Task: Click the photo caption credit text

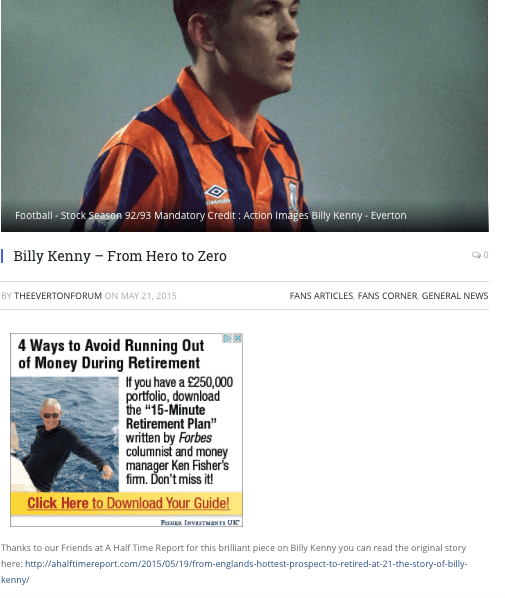Action: (211, 215)
